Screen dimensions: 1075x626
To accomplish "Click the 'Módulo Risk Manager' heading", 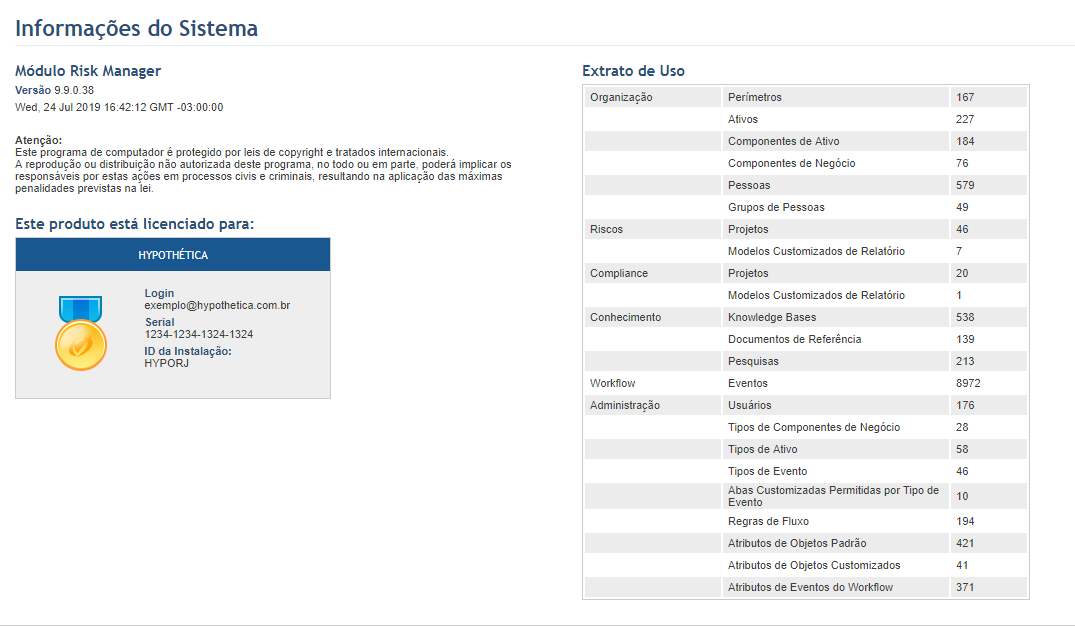I will [x=88, y=71].
